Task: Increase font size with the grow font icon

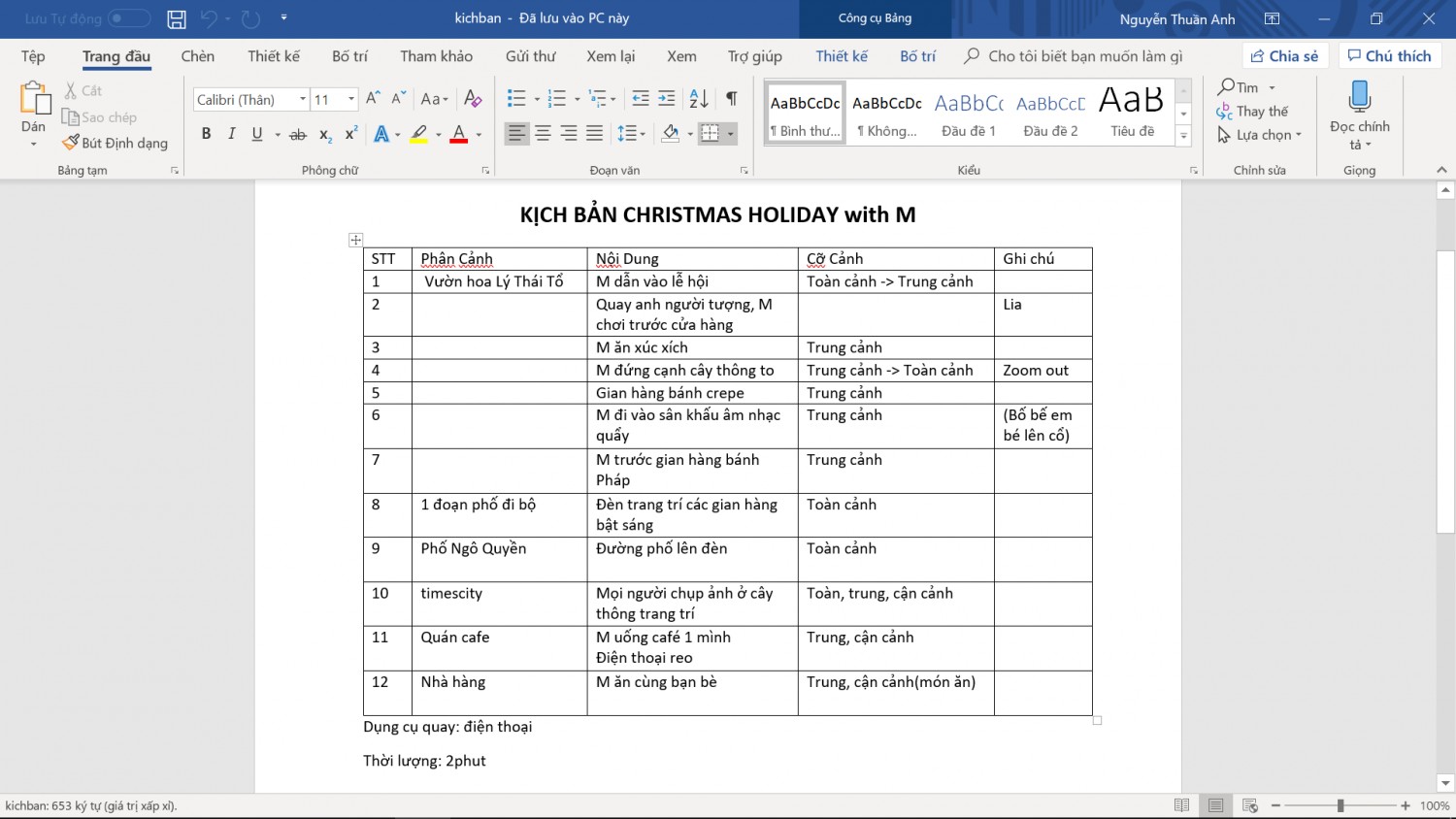Action: click(373, 99)
